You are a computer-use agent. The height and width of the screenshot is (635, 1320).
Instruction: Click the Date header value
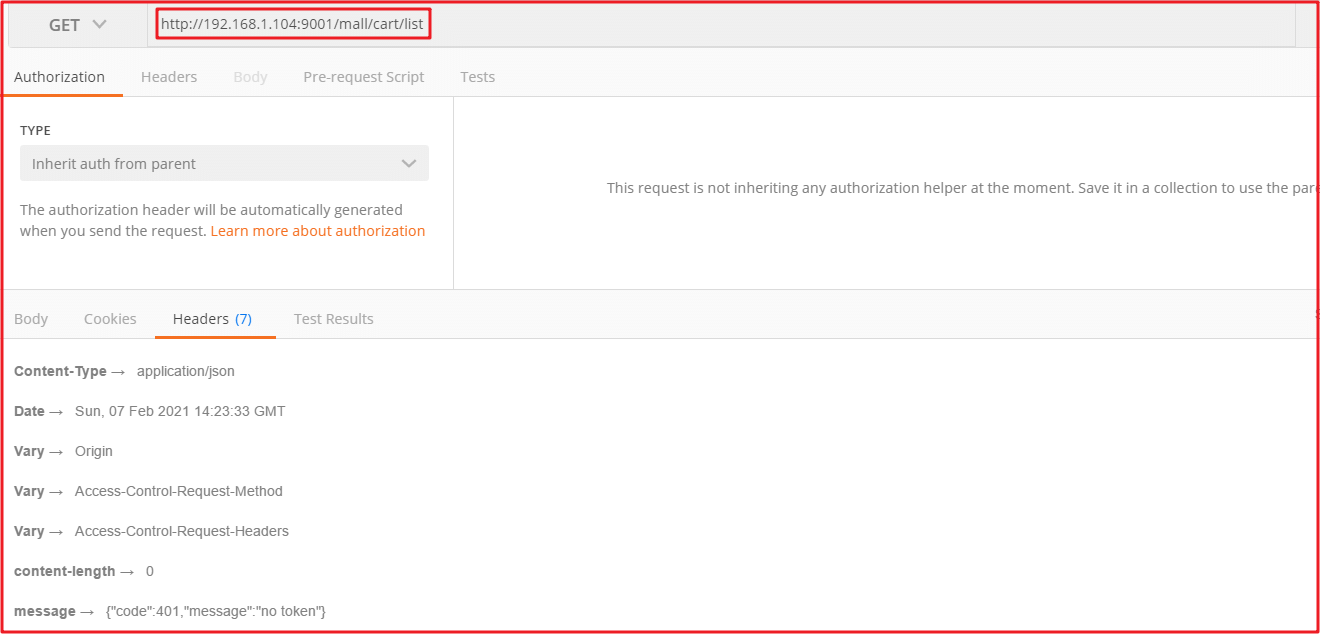[x=180, y=411]
